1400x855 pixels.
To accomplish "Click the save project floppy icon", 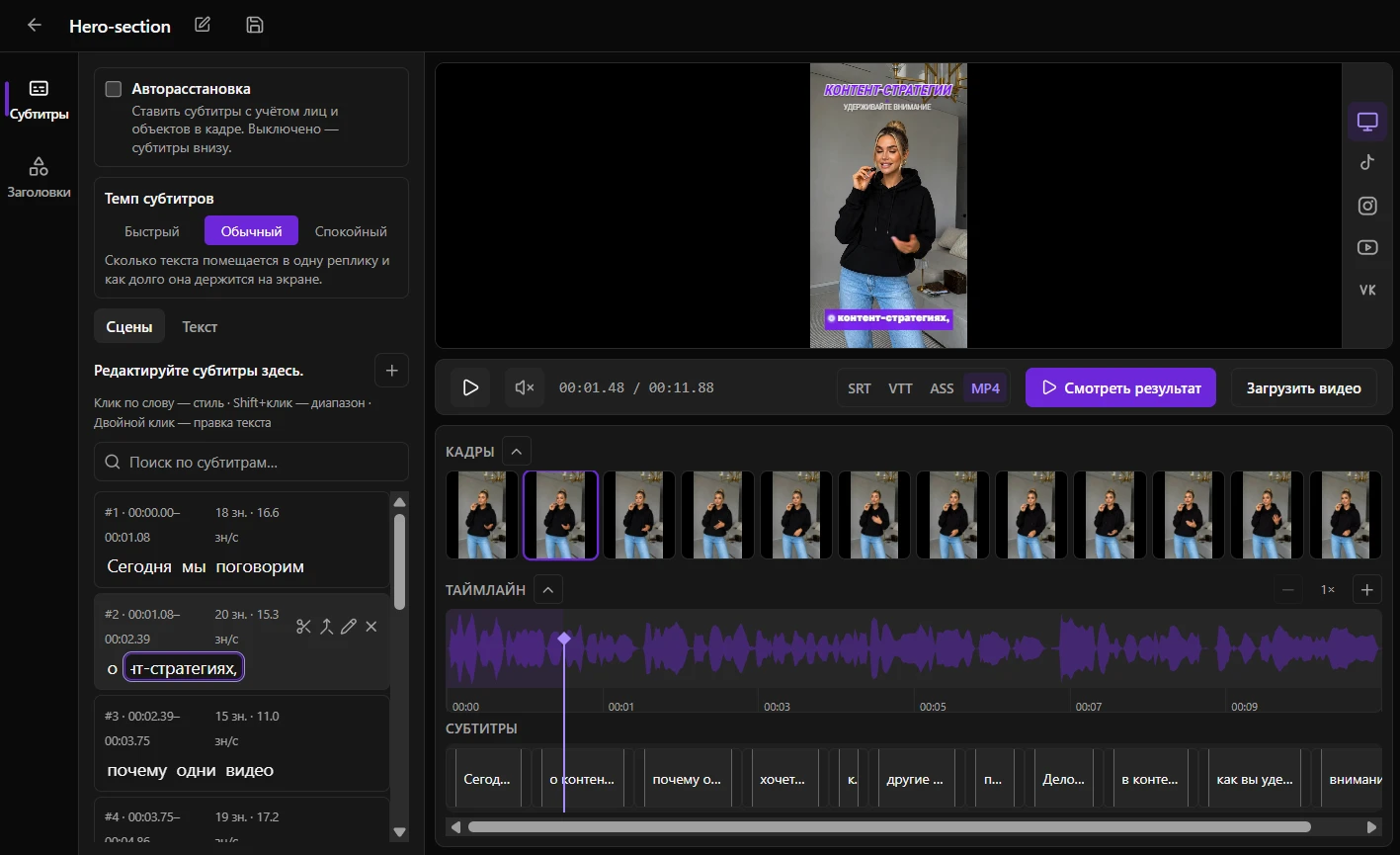I will pyautogui.click(x=255, y=26).
